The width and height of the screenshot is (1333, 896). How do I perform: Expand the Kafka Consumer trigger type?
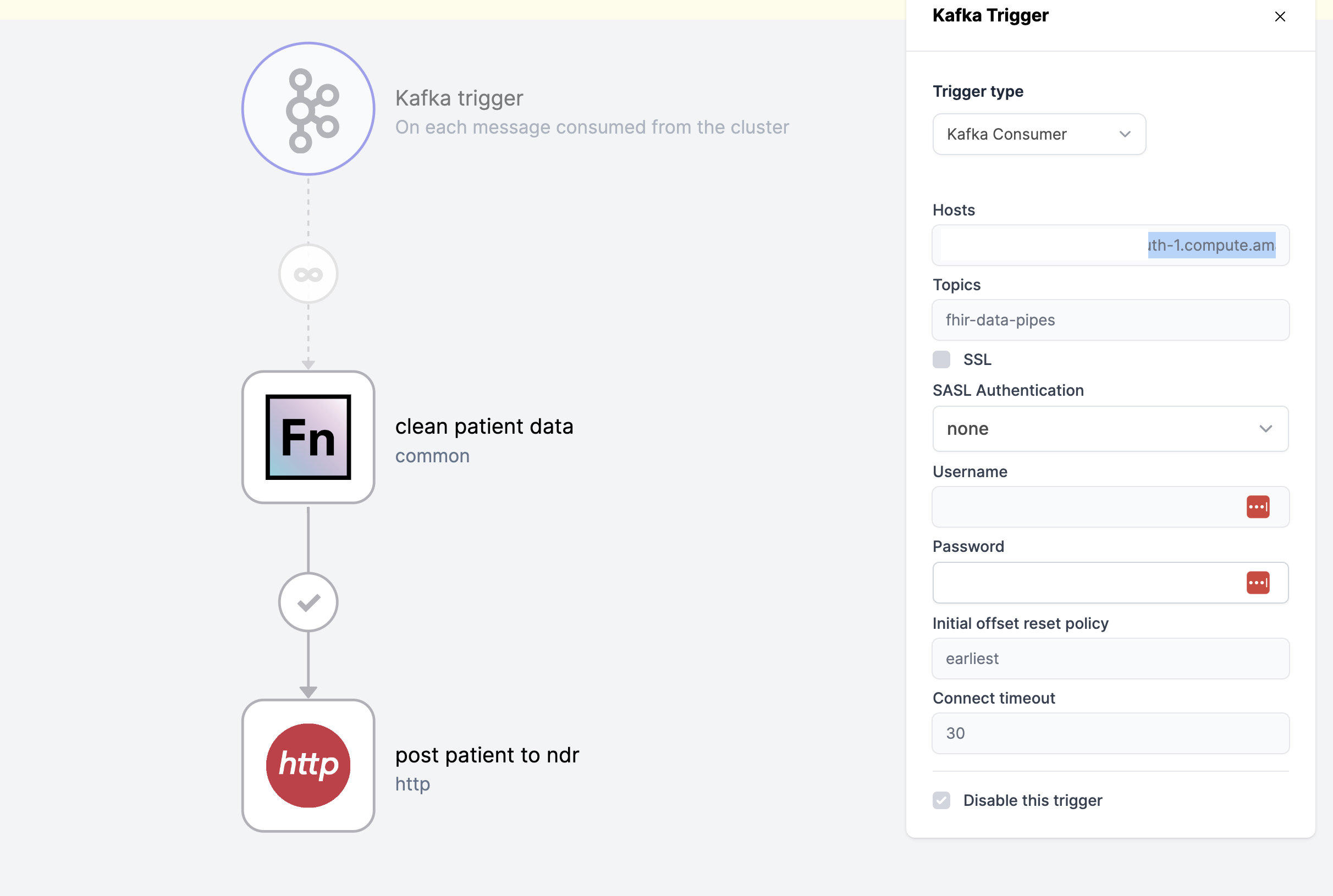point(1038,134)
